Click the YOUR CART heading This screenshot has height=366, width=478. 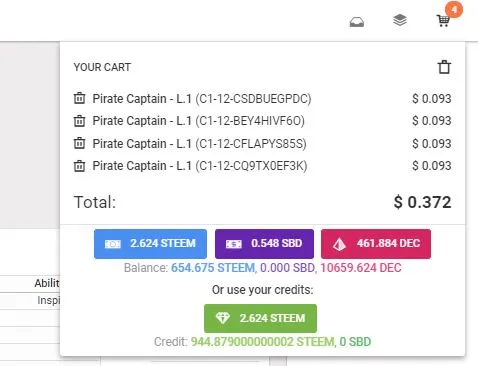[102, 67]
